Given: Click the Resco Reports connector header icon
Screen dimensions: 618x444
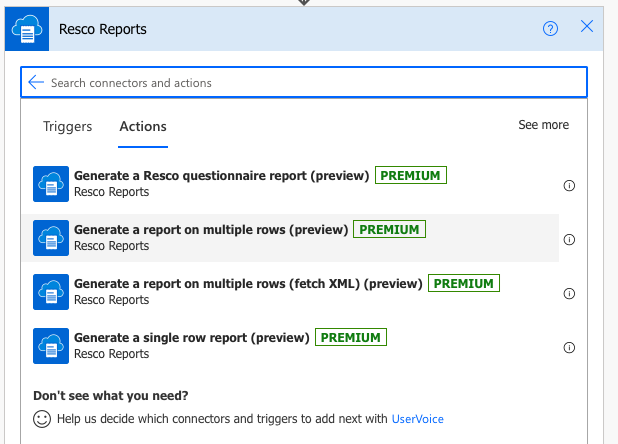Looking at the screenshot, I should [27, 29].
